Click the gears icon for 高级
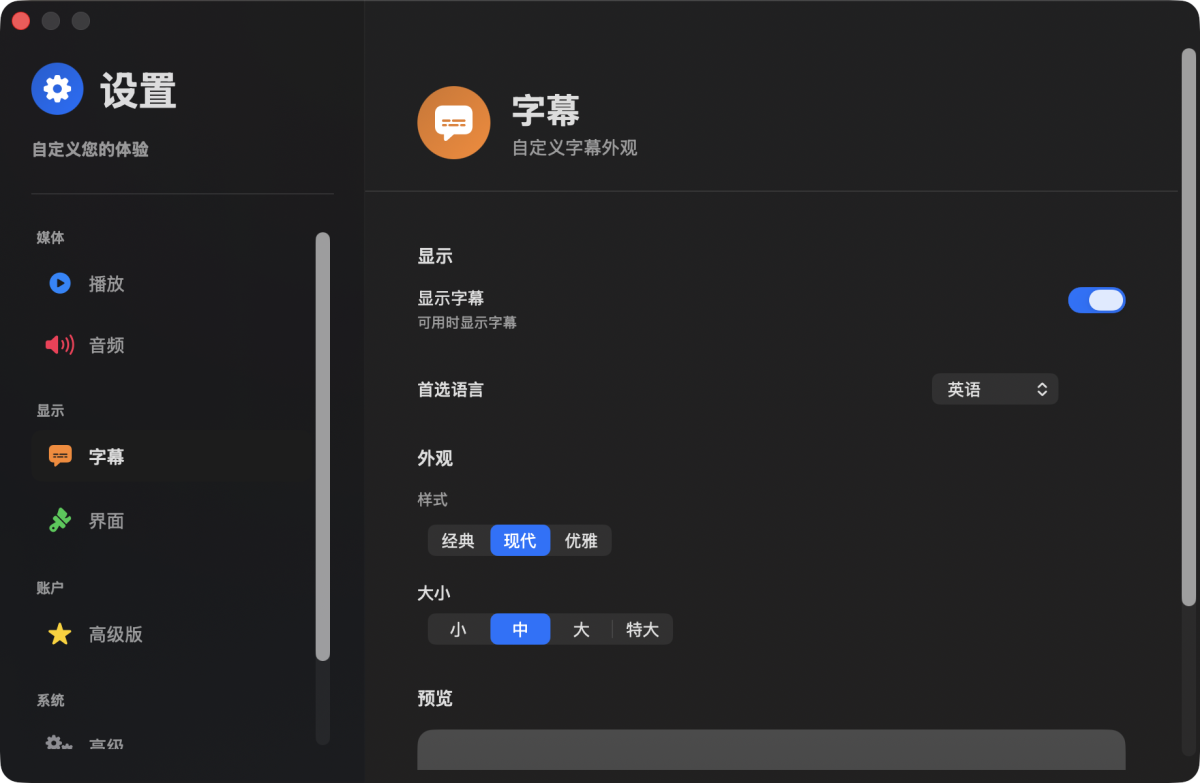Screen dimensions: 1200x783 (59, 744)
